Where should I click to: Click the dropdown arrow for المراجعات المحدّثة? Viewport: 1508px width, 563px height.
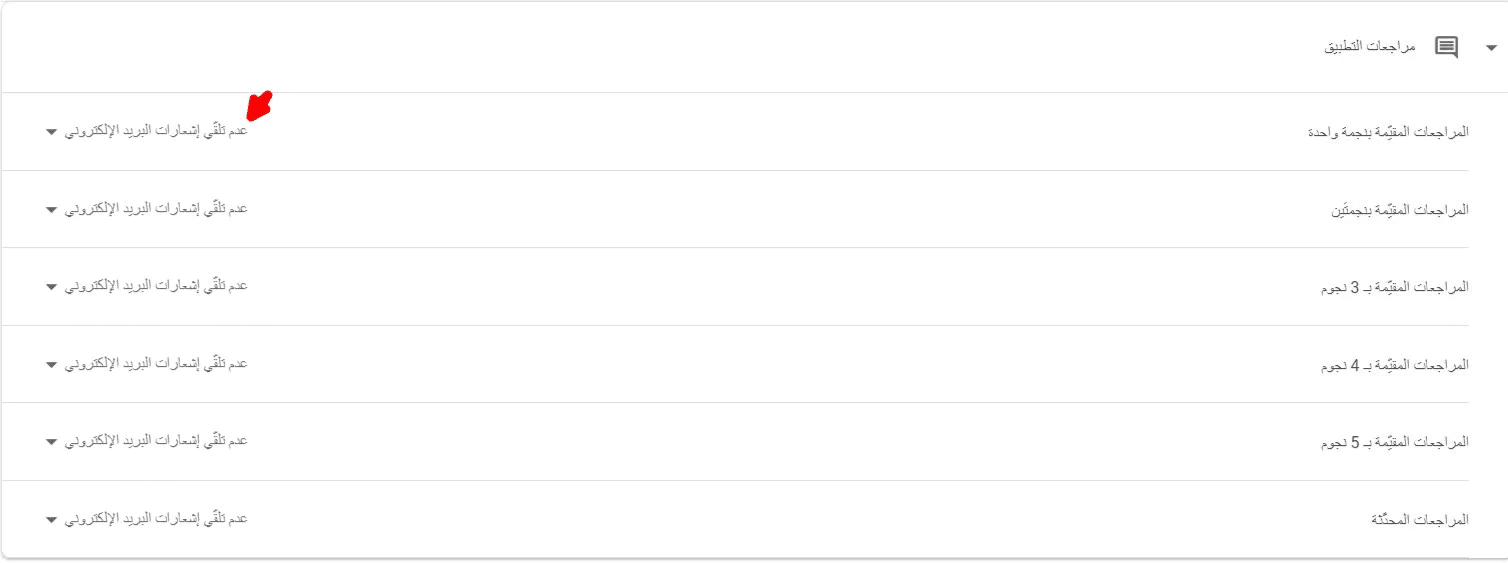(x=51, y=520)
